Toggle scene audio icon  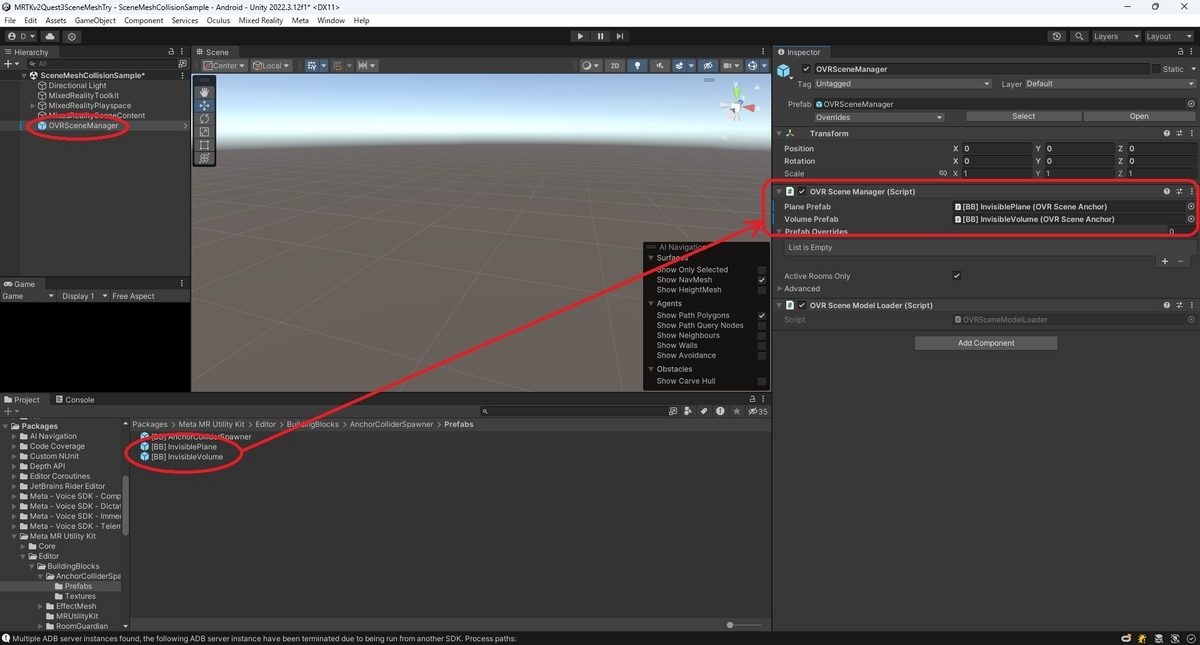click(660, 66)
